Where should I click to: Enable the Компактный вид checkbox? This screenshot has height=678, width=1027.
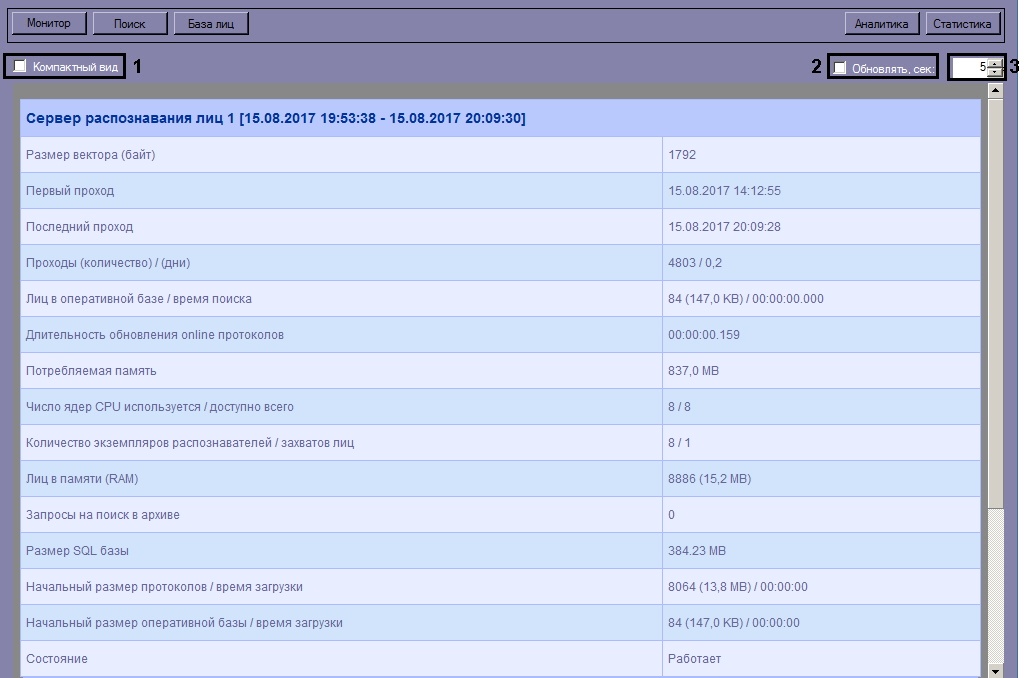pyautogui.click(x=20, y=67)
